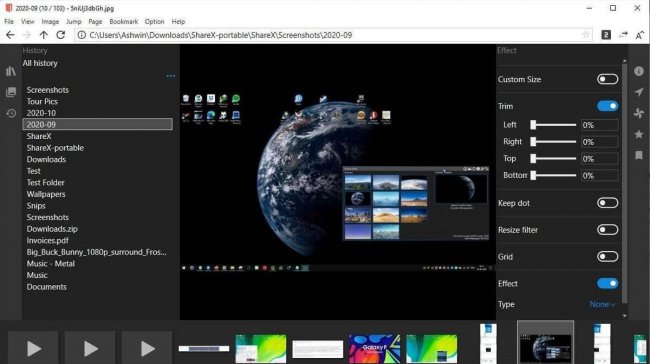This screenshot has height=364, width=650.
Task: Open 'Downloads' history entry
Action: click(46, 160)
